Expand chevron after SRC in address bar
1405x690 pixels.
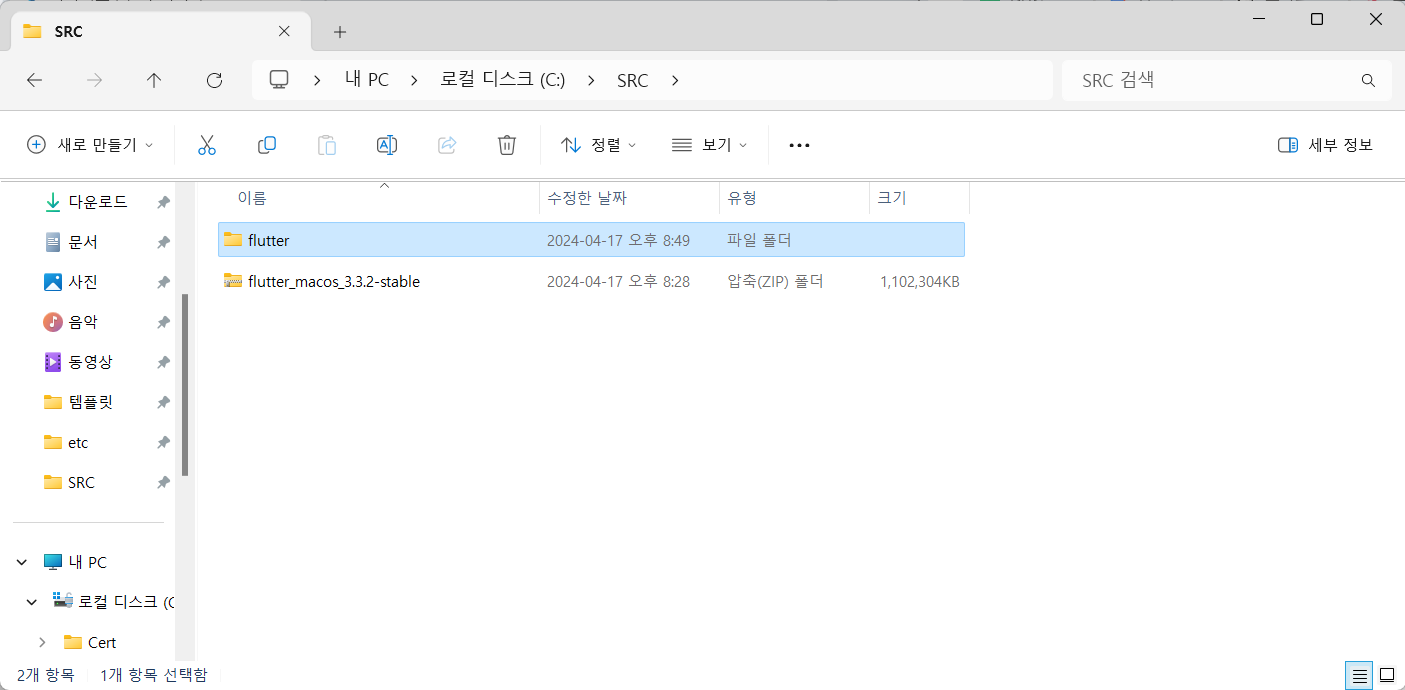point(675,81)
